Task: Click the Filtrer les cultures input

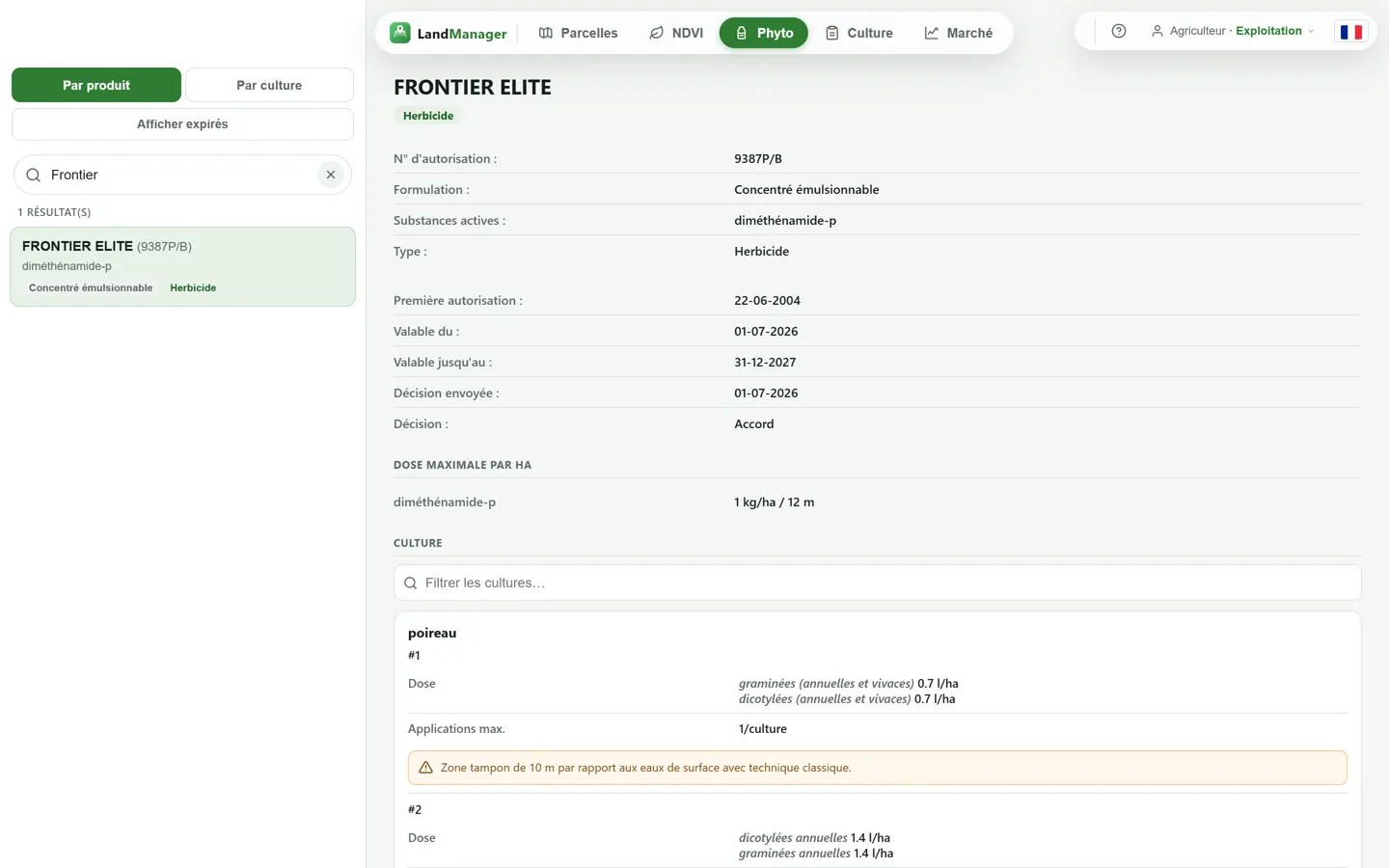Action: (878, 583)
